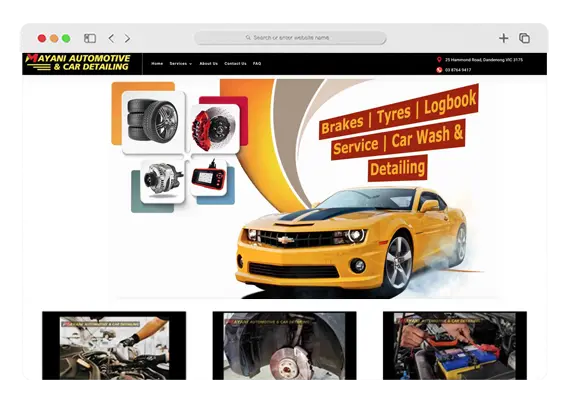Go back with the left arrow
Viewport: 575px width, 405px height.
(111, 38)
